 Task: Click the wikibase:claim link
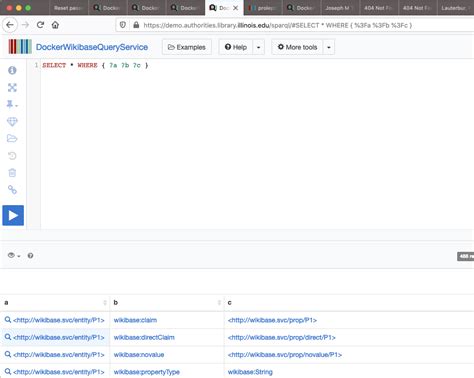tap(135, 320)
